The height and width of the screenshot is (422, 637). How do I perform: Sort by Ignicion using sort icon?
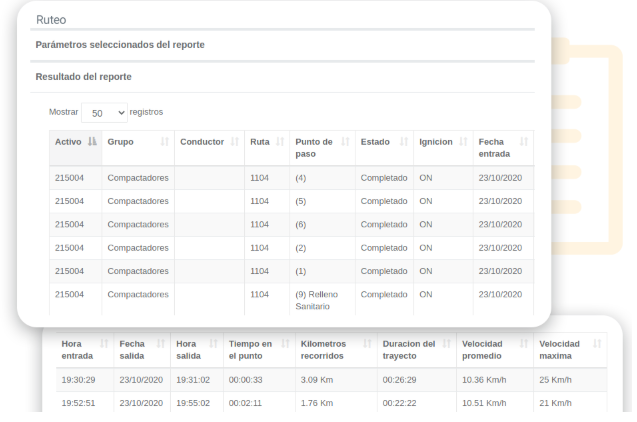(462, 142)
